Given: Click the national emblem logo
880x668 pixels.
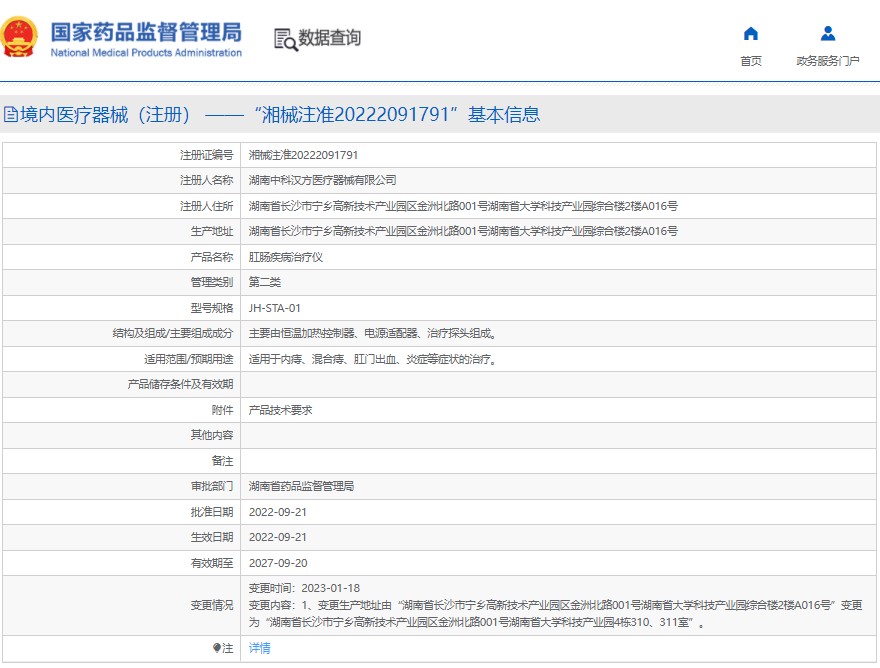Looking at the screenshot, I should [x=19, y=37].
